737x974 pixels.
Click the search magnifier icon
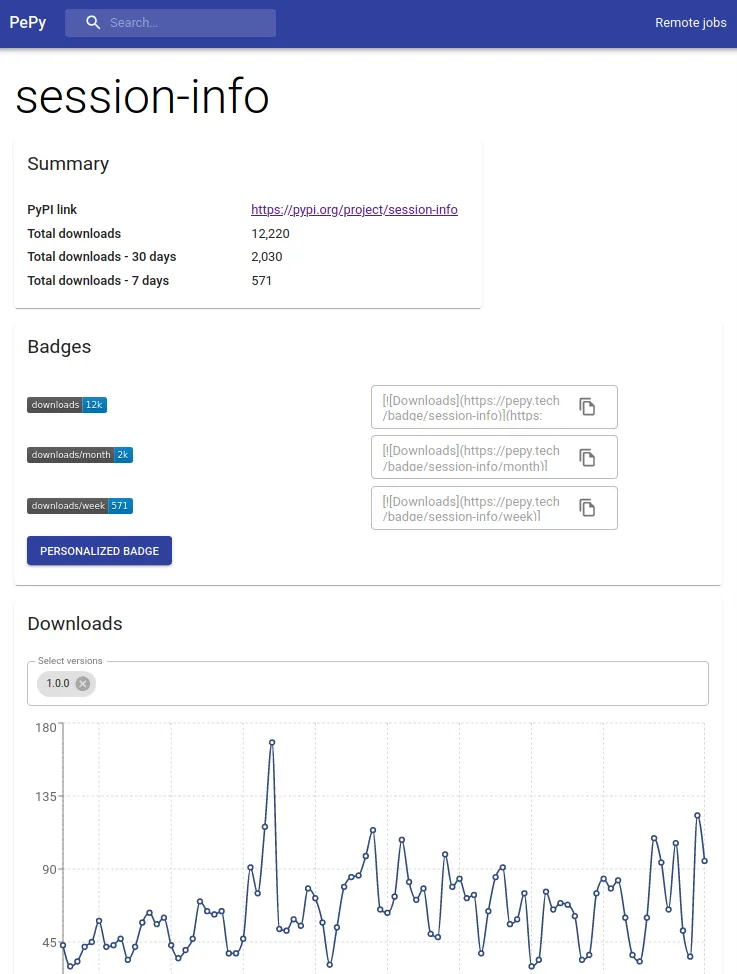click(93, 23)
